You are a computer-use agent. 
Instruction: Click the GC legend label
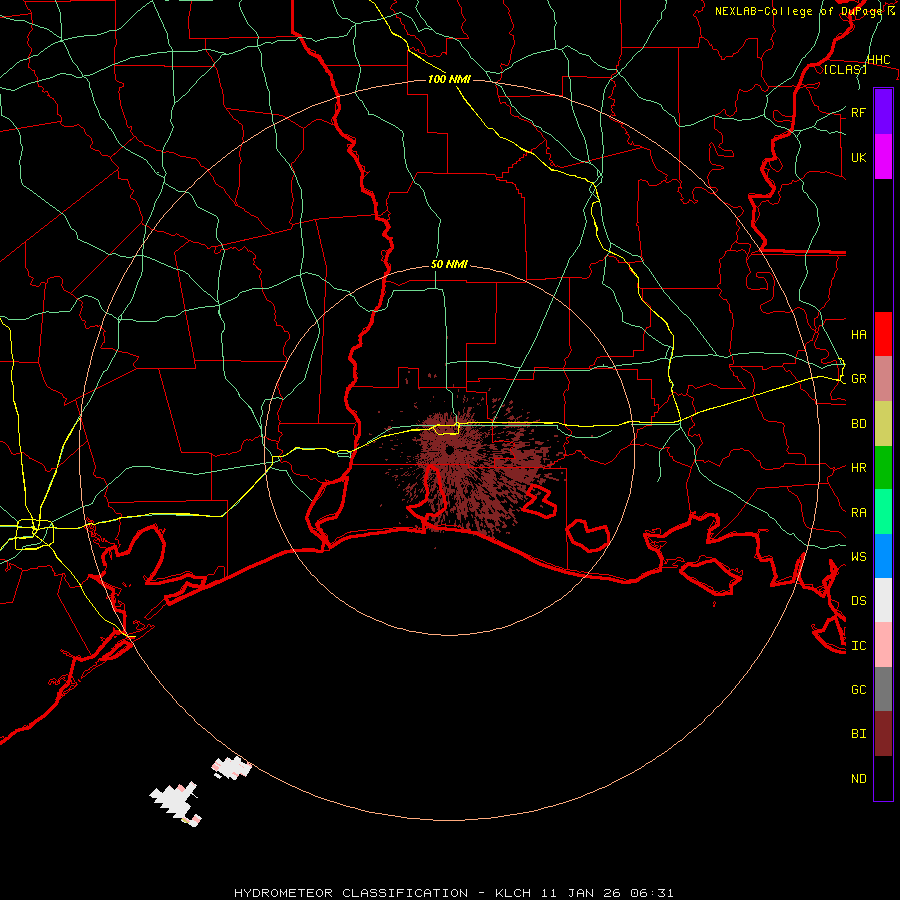[x=858, y=689]
